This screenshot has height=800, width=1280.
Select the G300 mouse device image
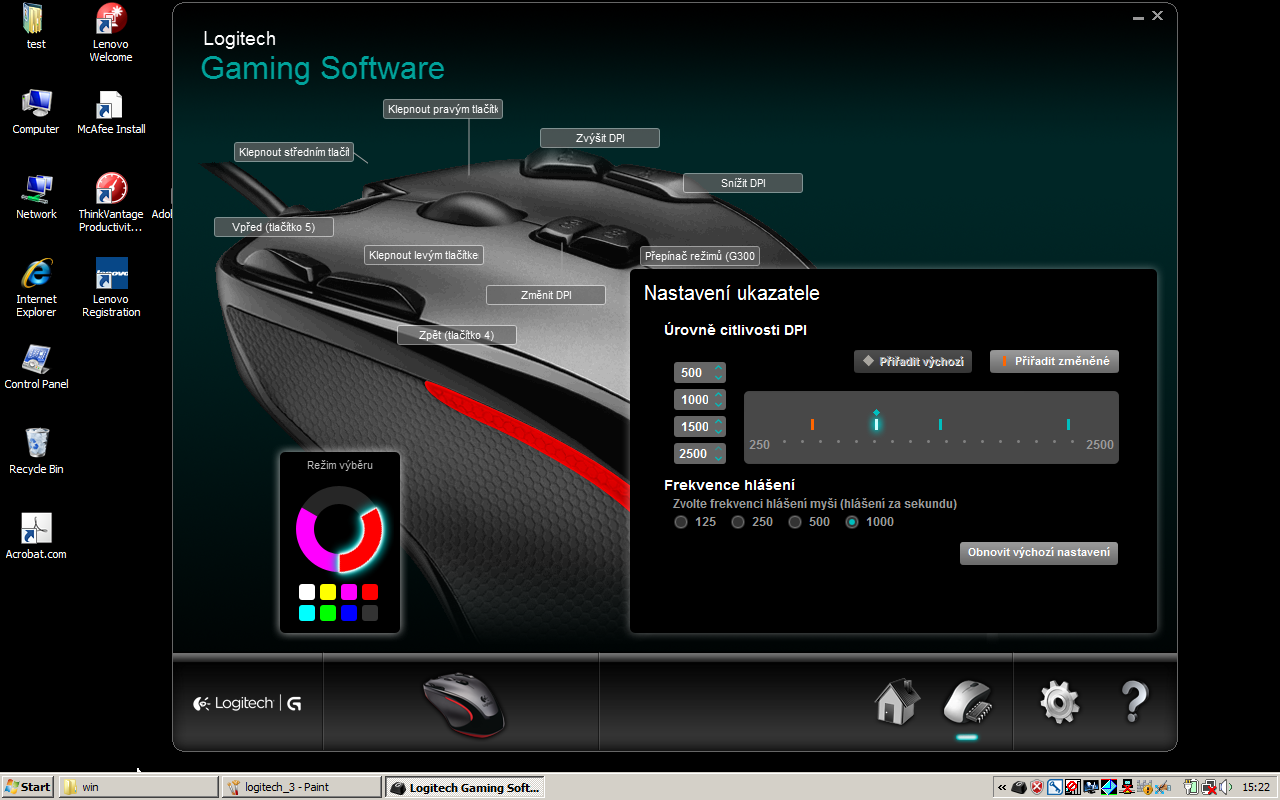click(x=463, y=704)
